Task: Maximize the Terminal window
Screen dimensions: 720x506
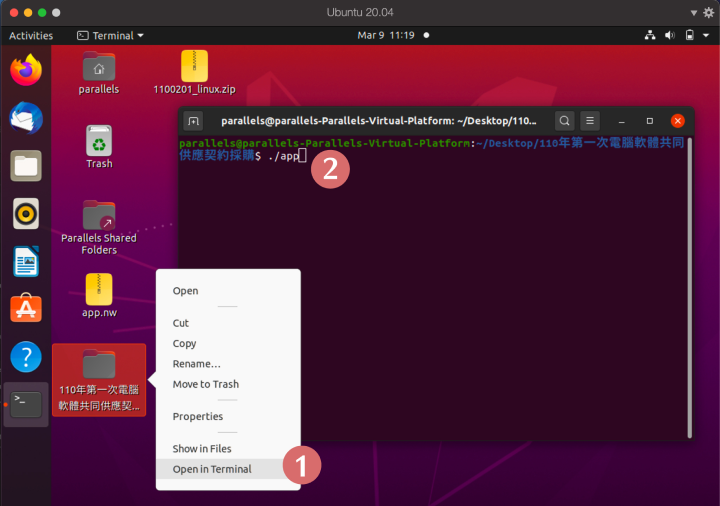Action: 650,121
